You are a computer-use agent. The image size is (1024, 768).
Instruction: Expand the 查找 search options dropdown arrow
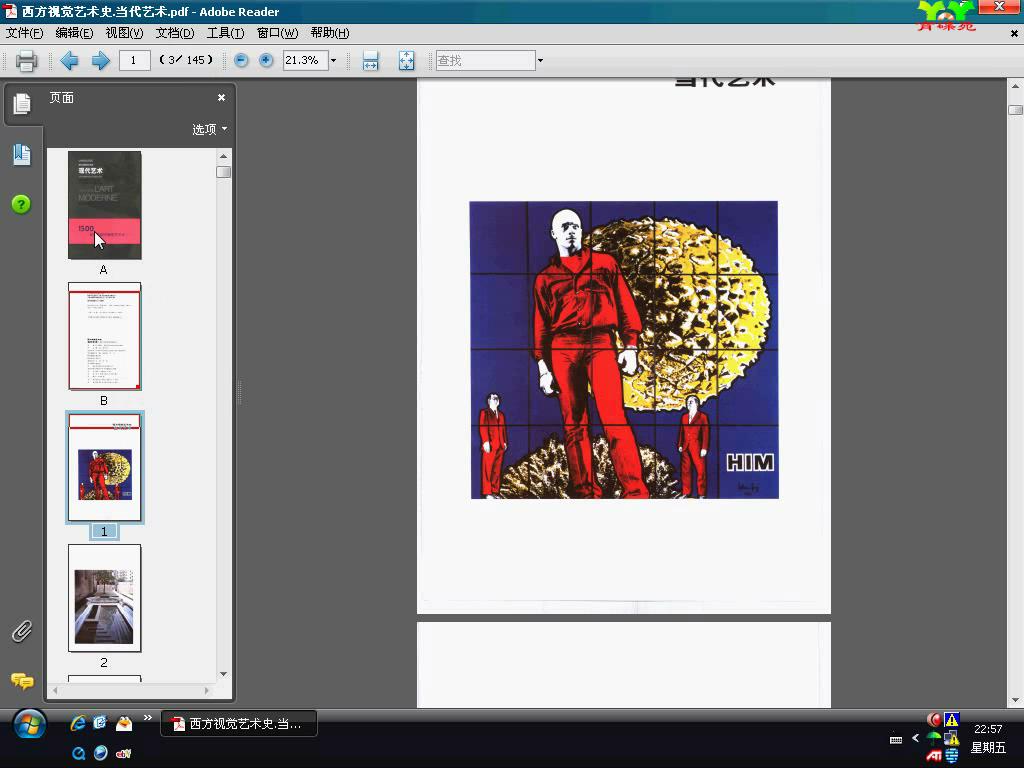[540, 61]
